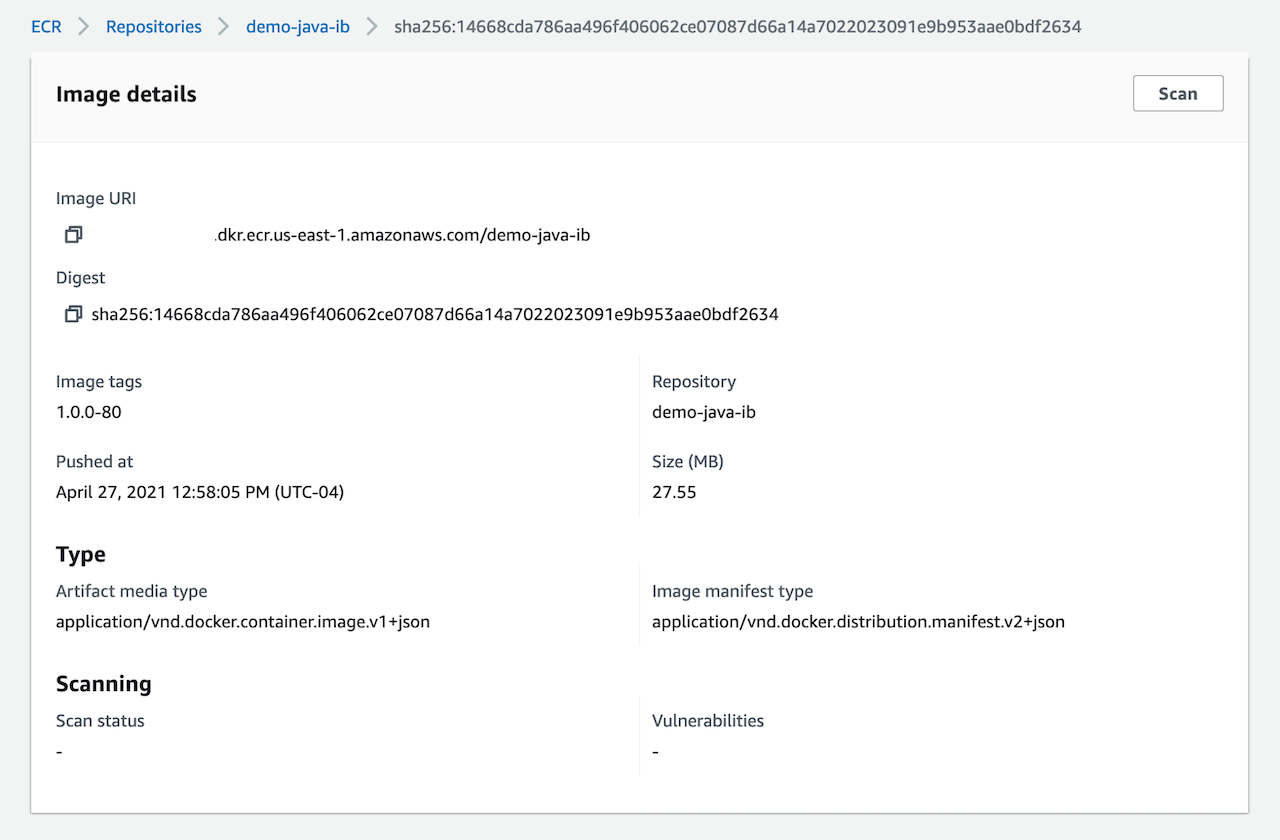Click the copy icon next to Image URI
Screen dimensions: 1280x840
coord(73,234)
